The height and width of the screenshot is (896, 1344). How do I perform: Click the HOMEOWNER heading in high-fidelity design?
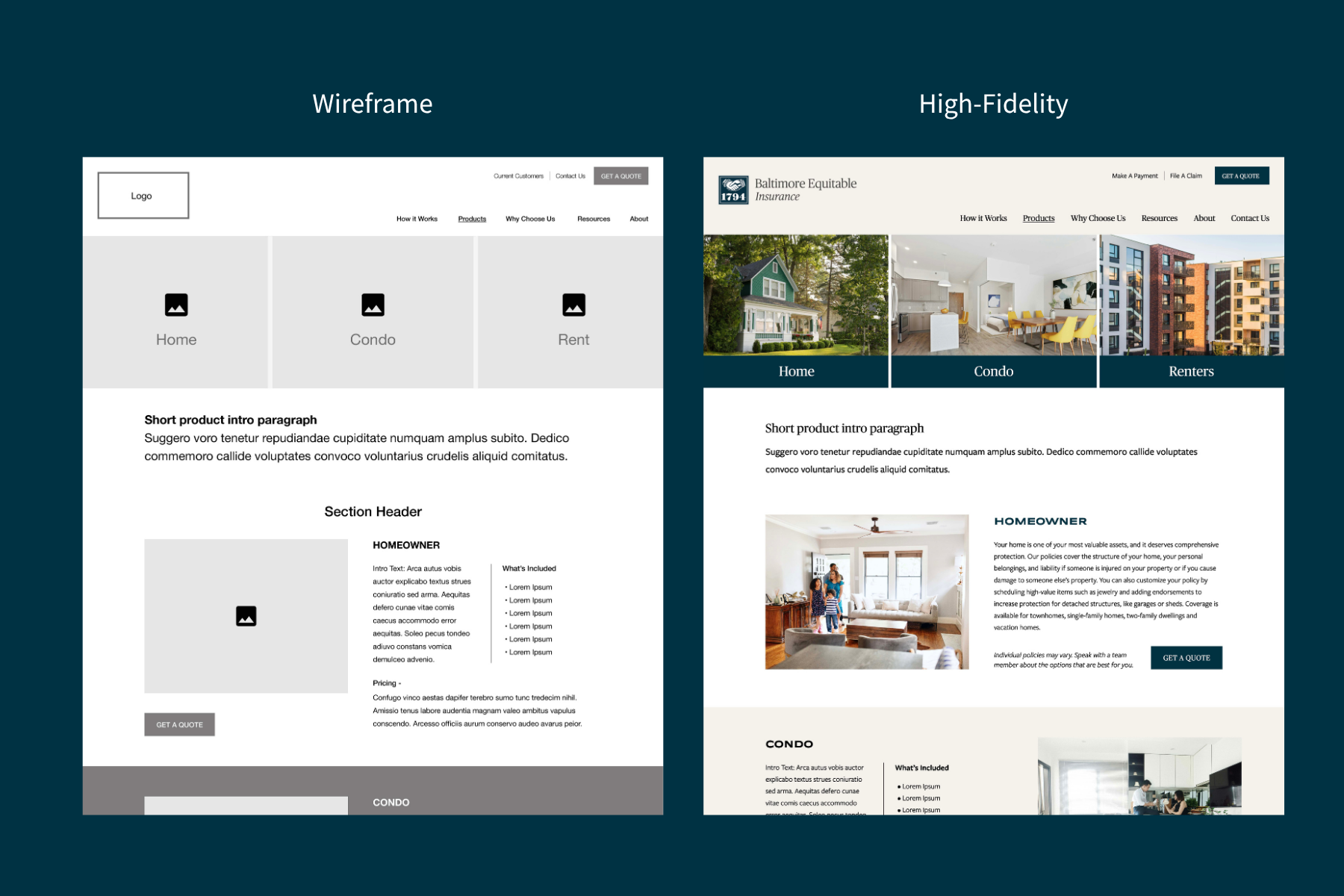(1040, 521)
